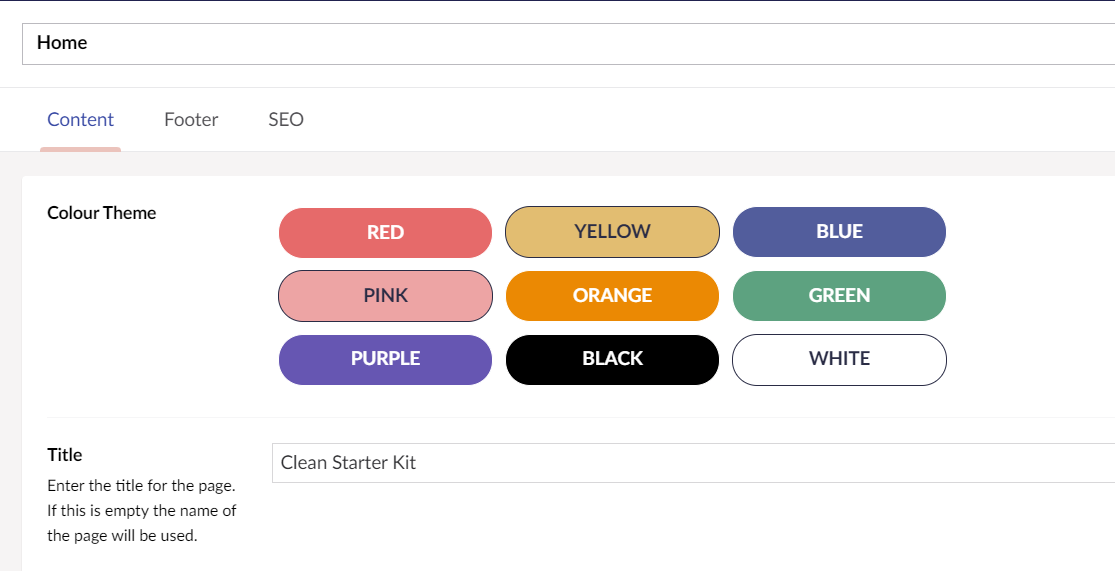This screenshot has height=571, width=1115.
Task: Apply the Orange colour theme
Action: pos(612,296)
